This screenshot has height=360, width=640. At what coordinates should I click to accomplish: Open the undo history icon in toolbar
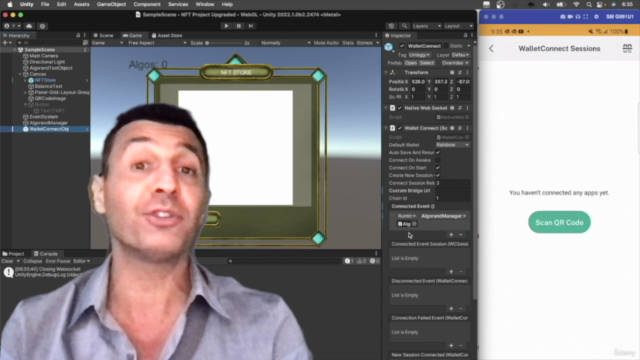point(391,26)
